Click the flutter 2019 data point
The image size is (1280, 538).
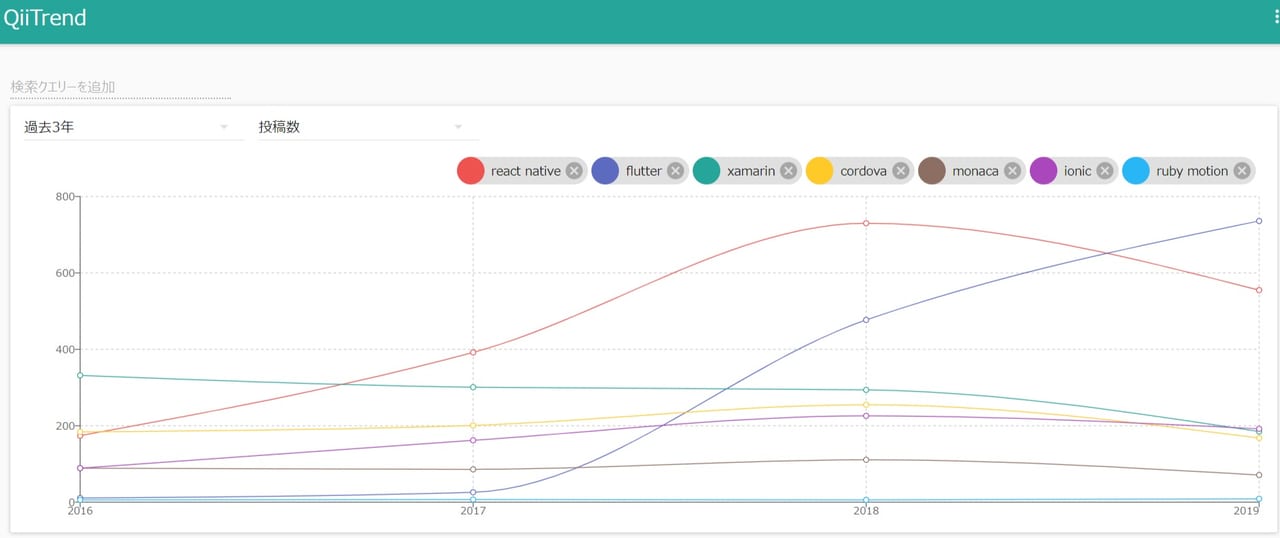(x=1259, y=221)
